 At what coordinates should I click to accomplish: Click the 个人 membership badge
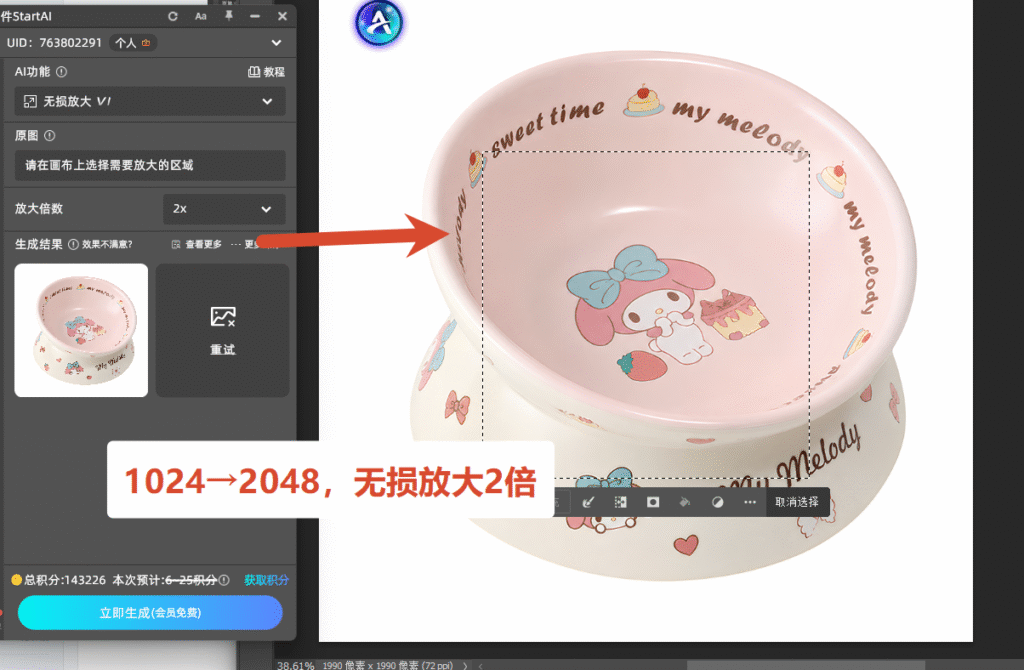coord(133,43)
